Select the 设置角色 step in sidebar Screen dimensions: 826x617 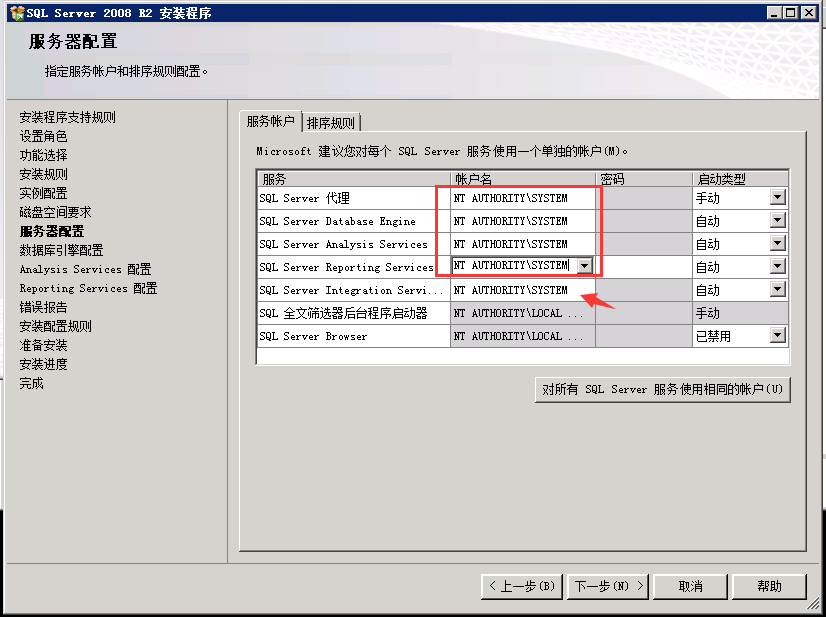click(43, 136)
